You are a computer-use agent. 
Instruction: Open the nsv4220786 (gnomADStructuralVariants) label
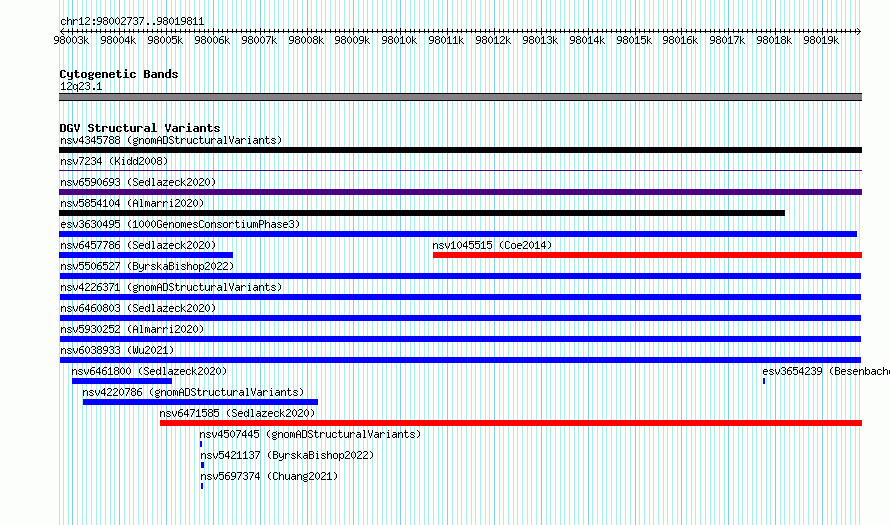pos(193,392)
